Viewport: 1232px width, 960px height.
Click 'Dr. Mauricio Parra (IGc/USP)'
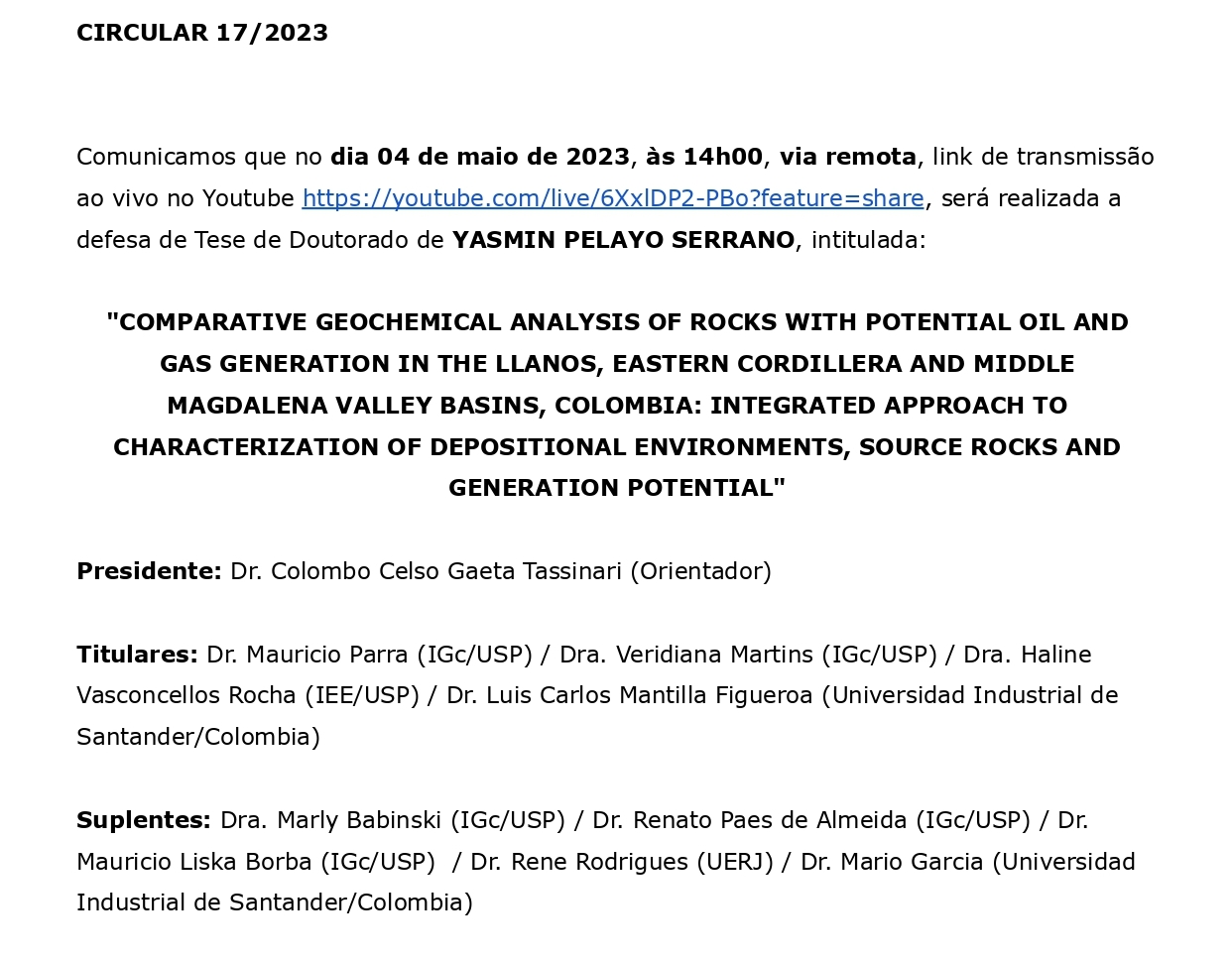369,655
